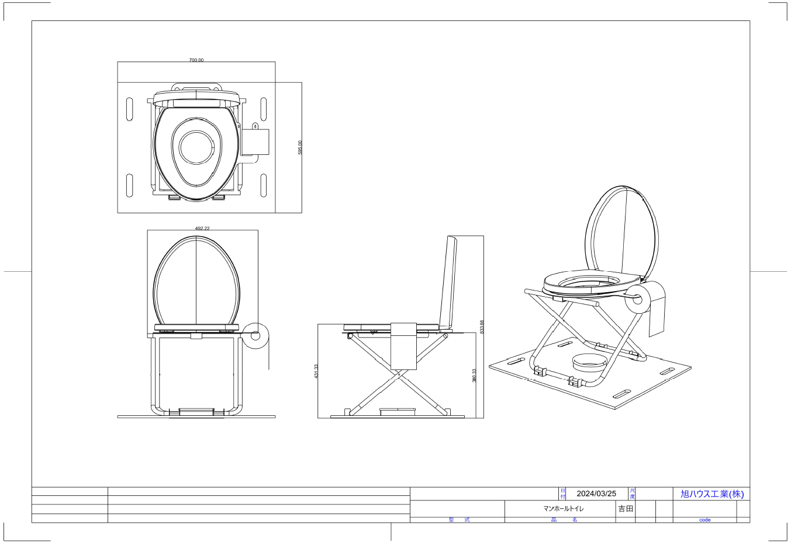Click the 492.22 dimension above front view

[202, 228]
